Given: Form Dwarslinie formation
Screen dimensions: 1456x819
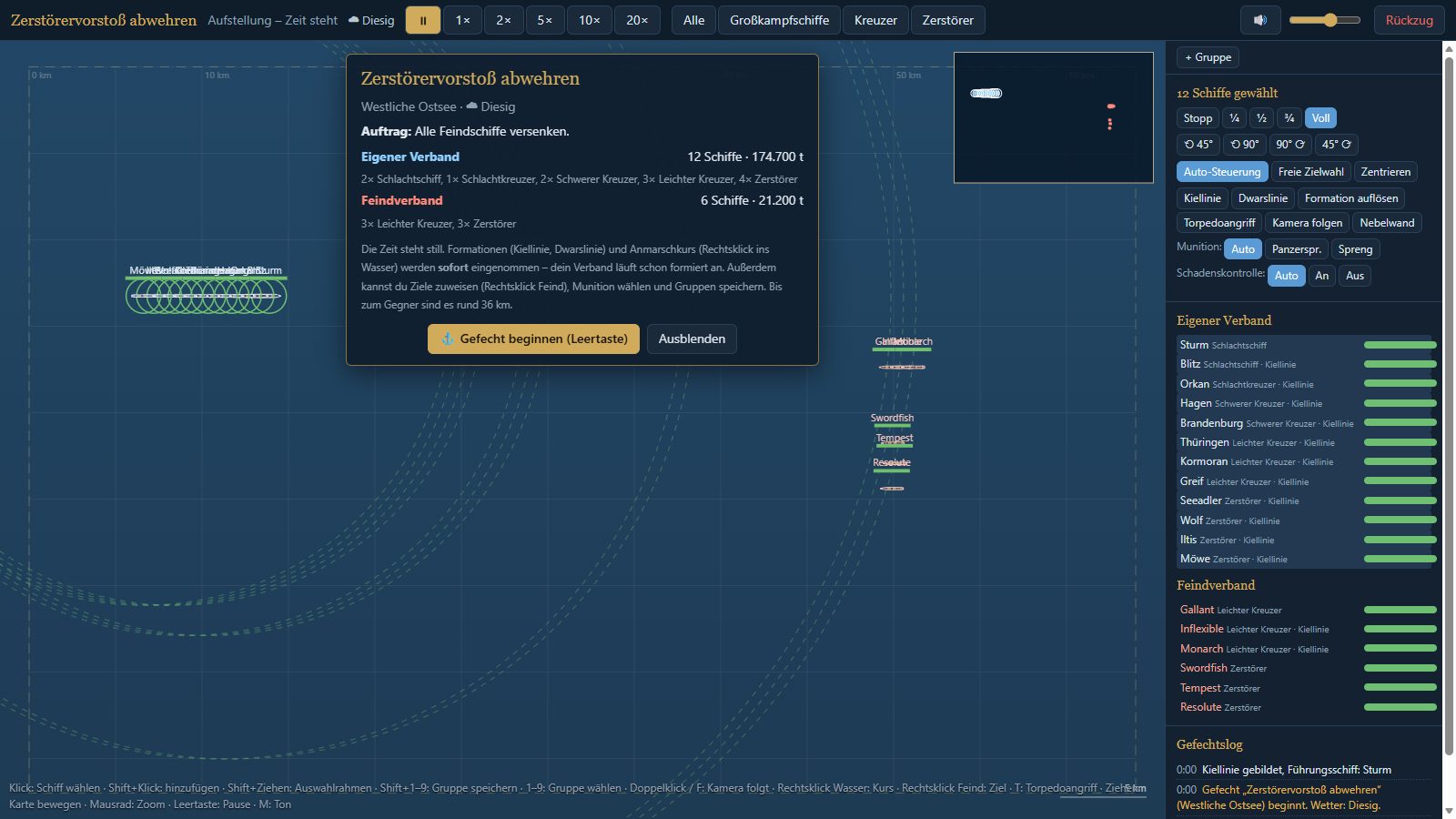Looking at the screenshot, I should pyautogui.click(x=1263, y=198).
